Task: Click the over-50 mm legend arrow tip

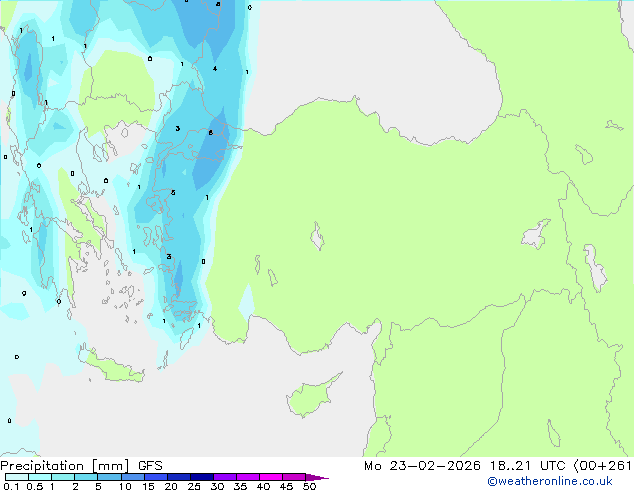Action: 317,477
